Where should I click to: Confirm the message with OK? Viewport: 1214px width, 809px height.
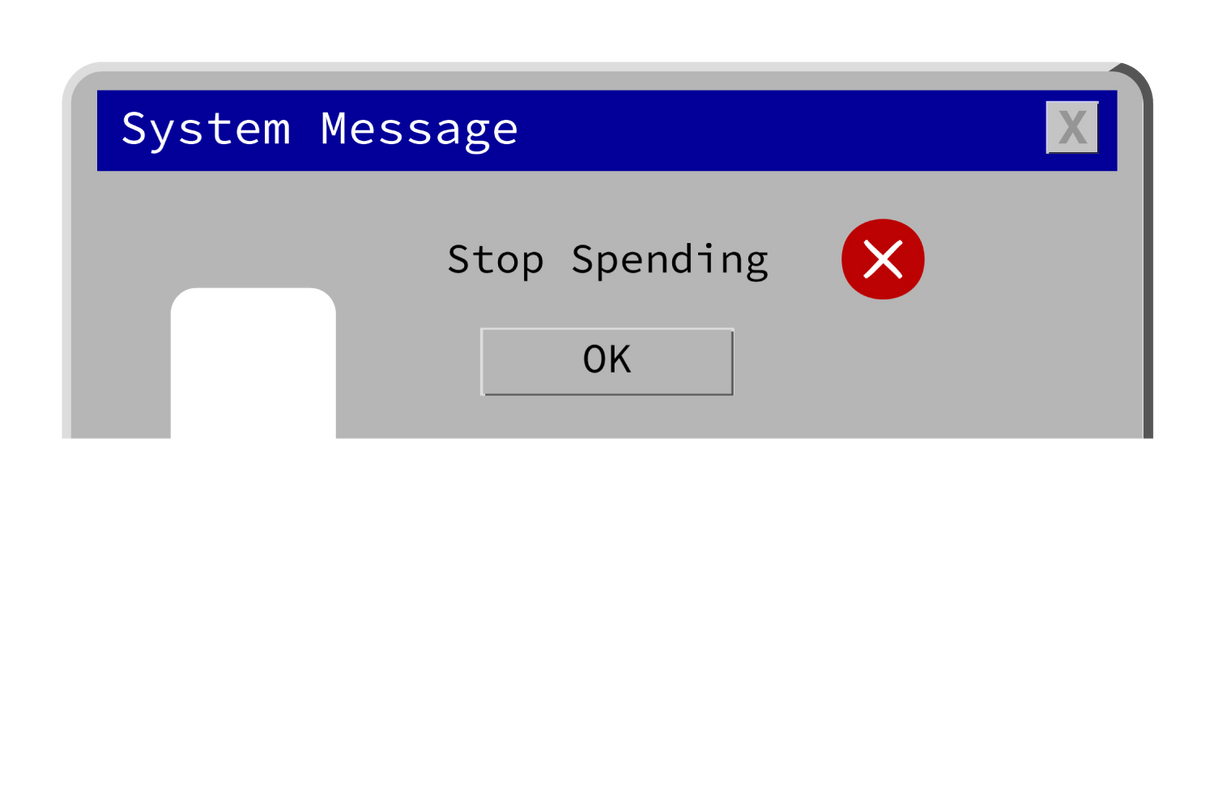[607, 361]
